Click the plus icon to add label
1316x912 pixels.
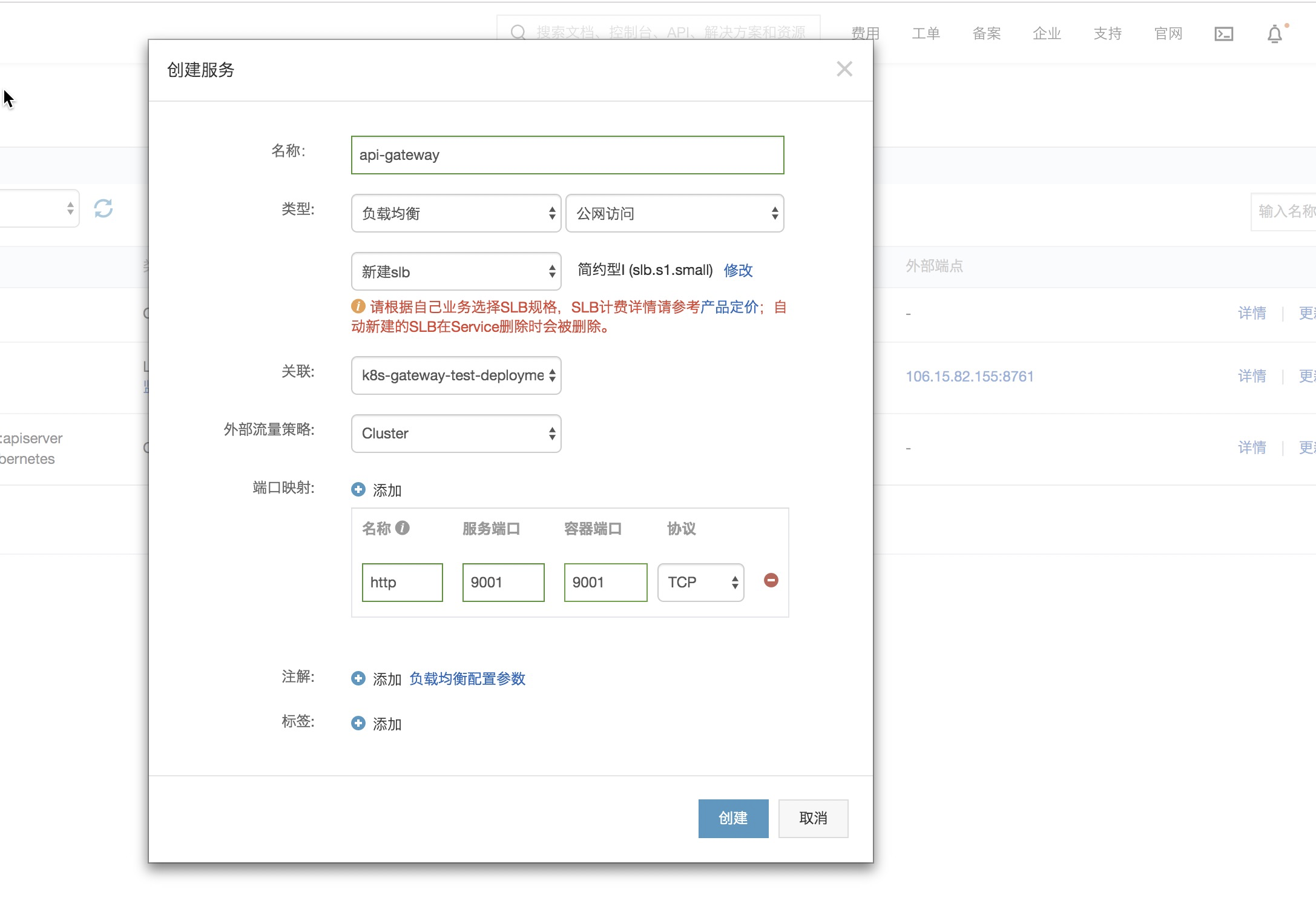pos(358,723)
